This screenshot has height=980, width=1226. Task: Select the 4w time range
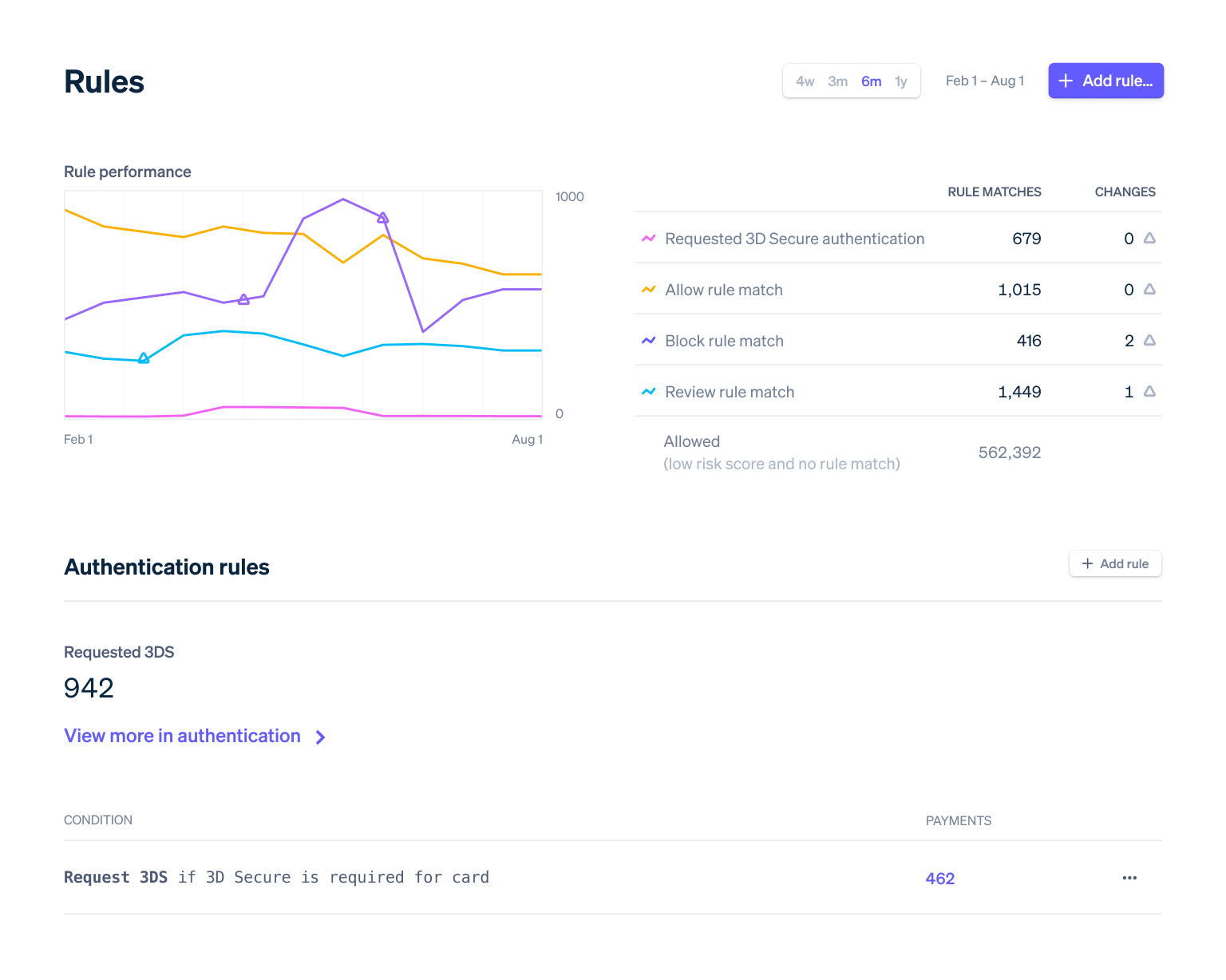pos(805,81)
